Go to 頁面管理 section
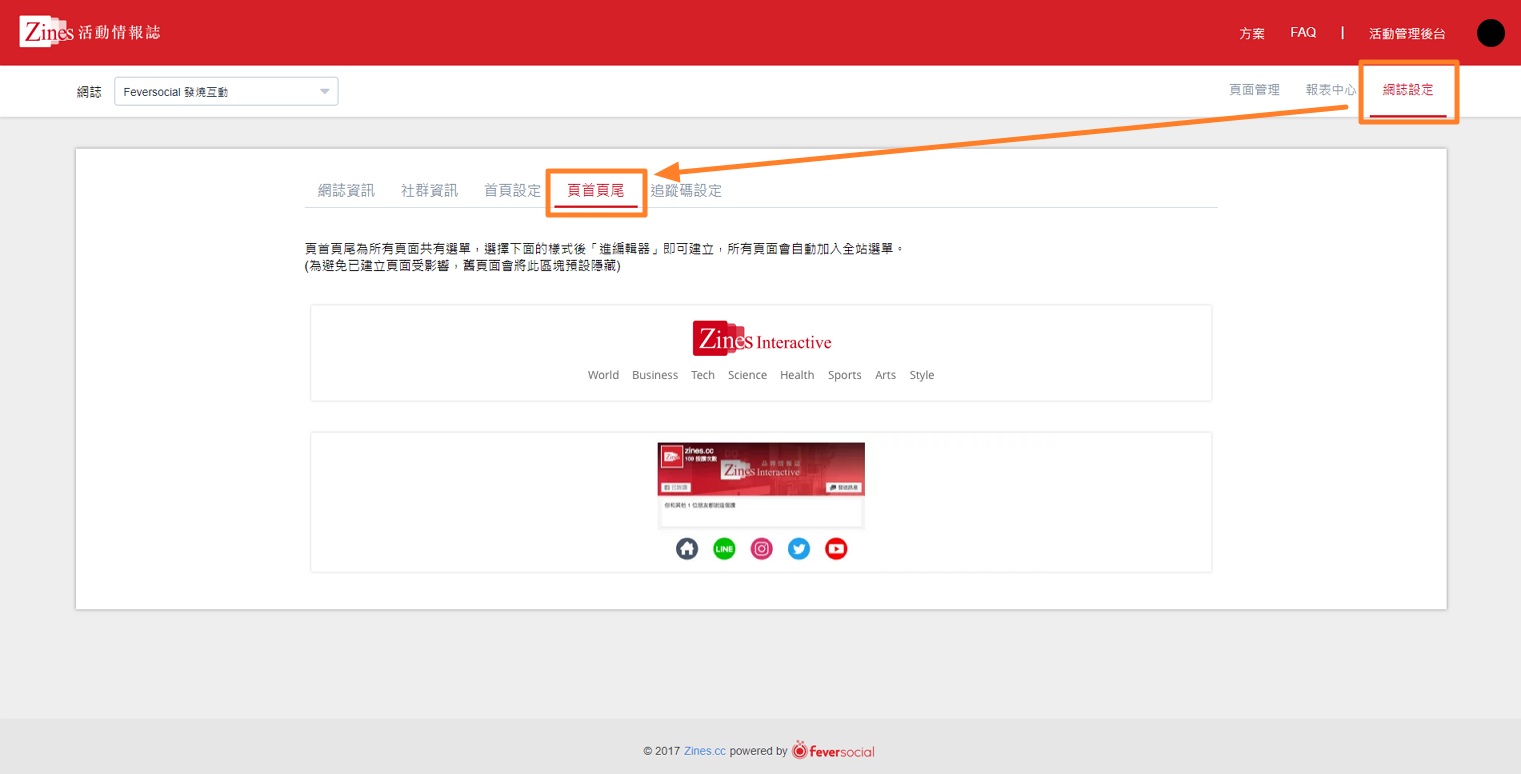Viewport: 1521px width, 774px height. tap(1254, 90)
